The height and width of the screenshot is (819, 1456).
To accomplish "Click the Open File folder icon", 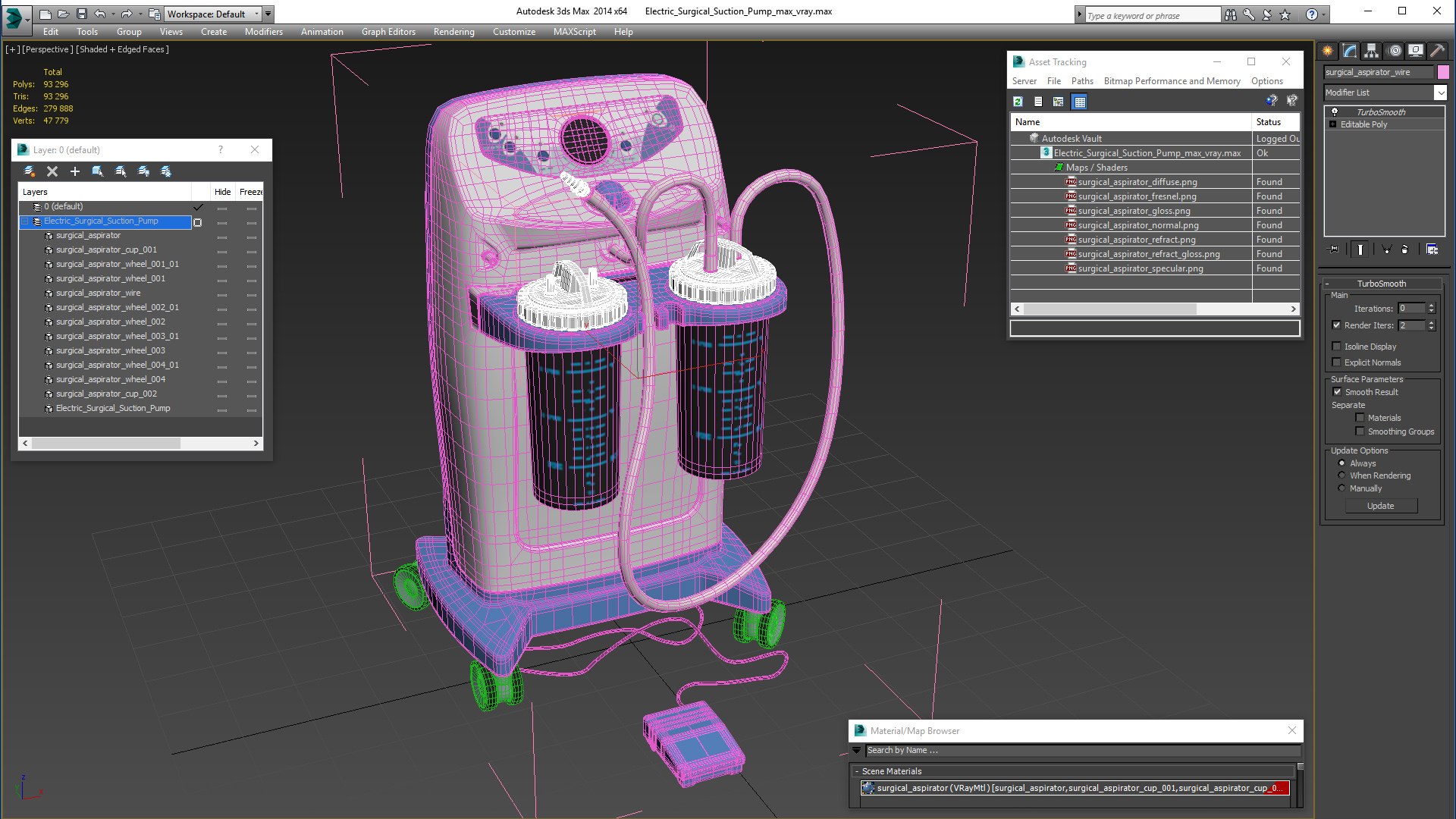I will tap(63, 14).
